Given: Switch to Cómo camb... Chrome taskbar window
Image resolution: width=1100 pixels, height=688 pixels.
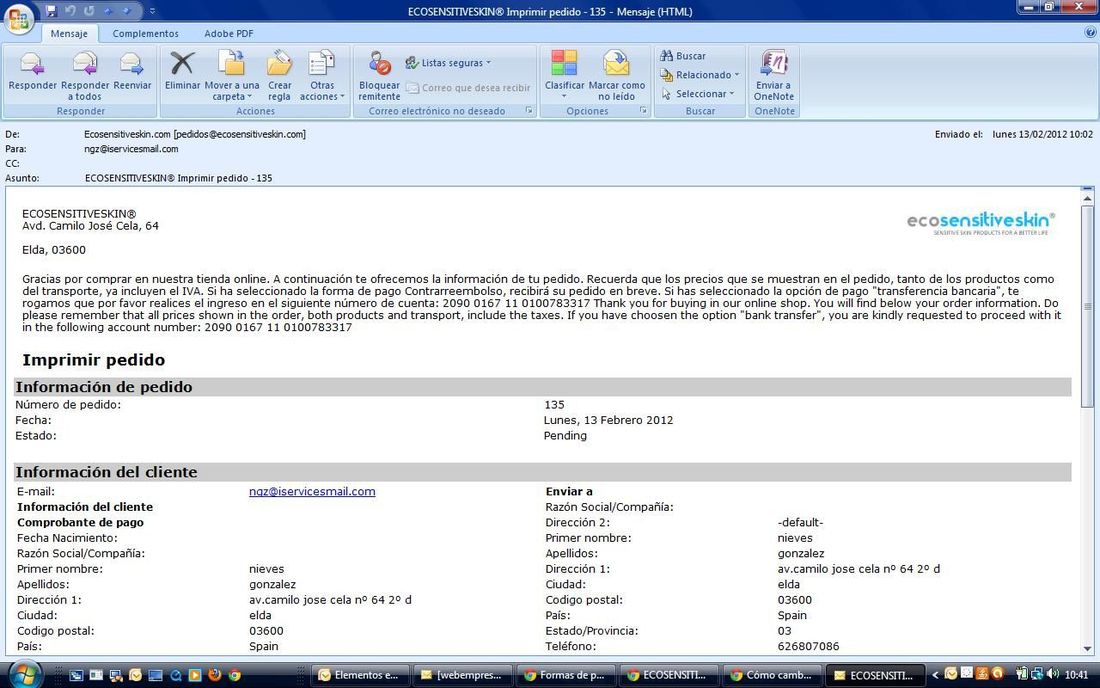Looking at the screenshot, I should point(770,675).
